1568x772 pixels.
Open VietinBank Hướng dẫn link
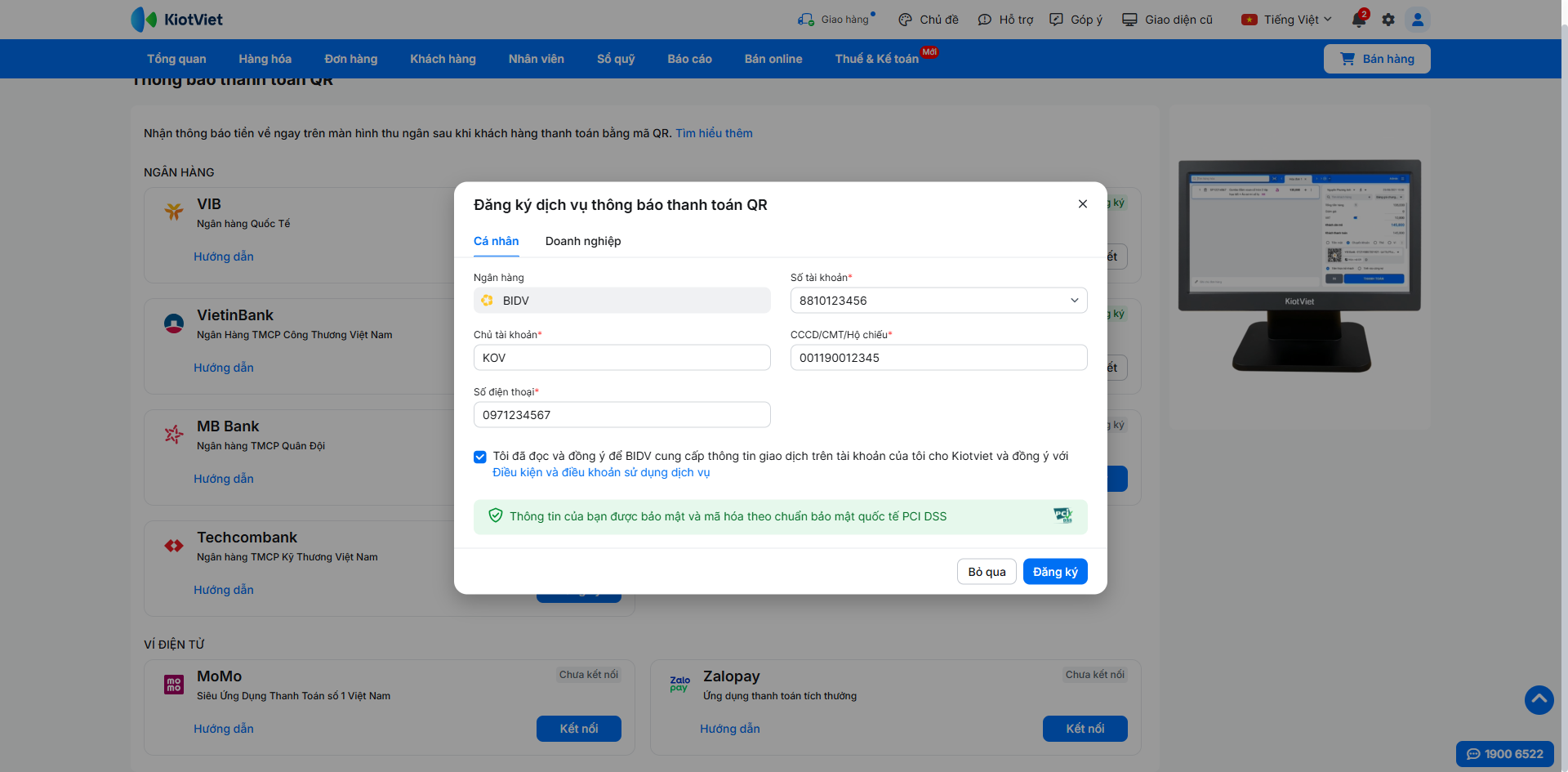coord(224,368)
